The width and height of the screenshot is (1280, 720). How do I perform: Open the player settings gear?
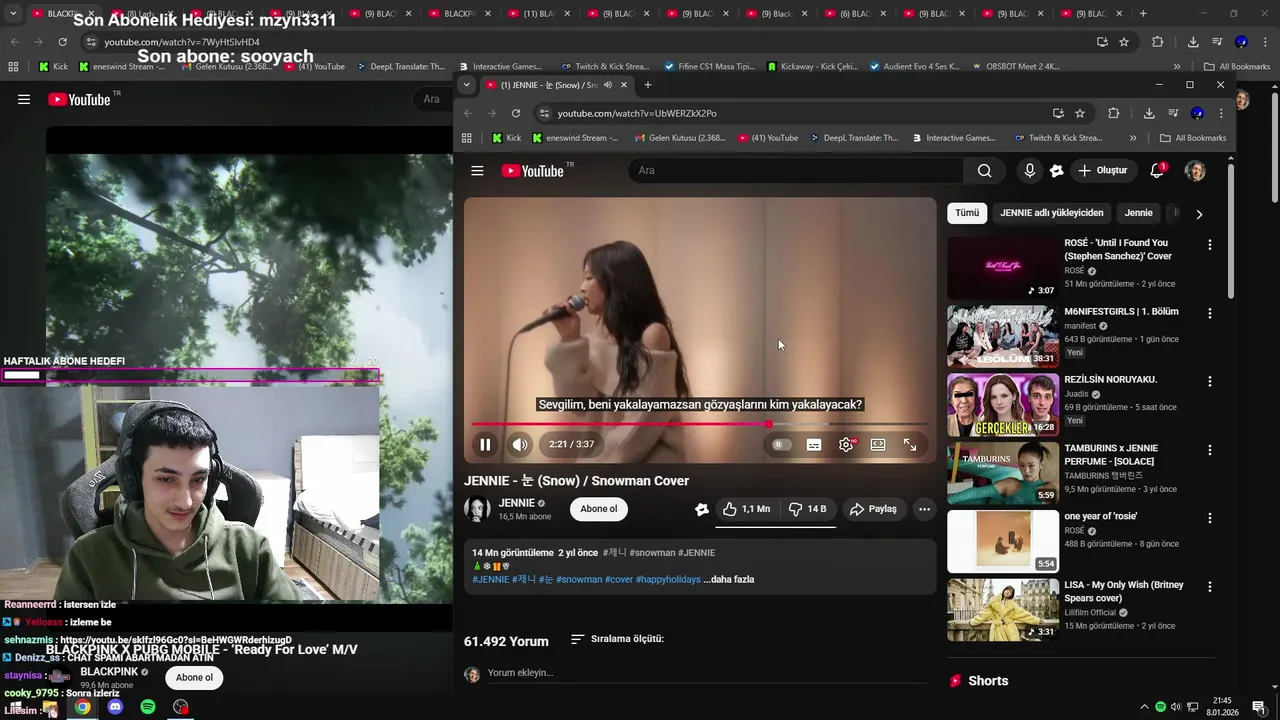846,445
